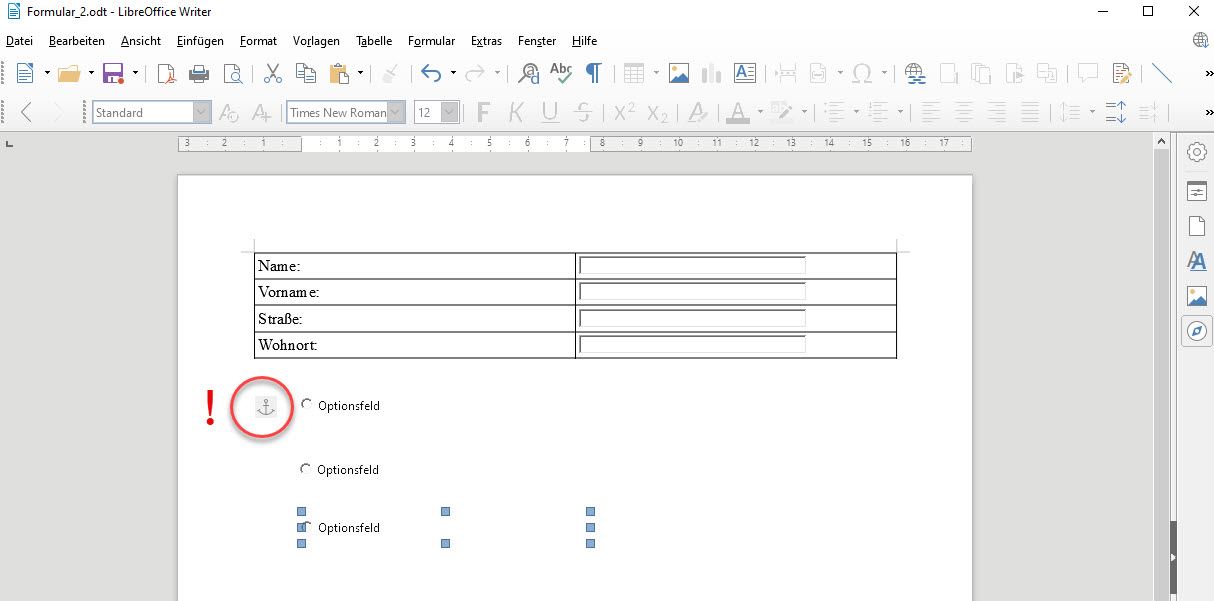Click the Copy icon
The width and height of the screenshot is (1214, 601).
(x=305, y=73)
